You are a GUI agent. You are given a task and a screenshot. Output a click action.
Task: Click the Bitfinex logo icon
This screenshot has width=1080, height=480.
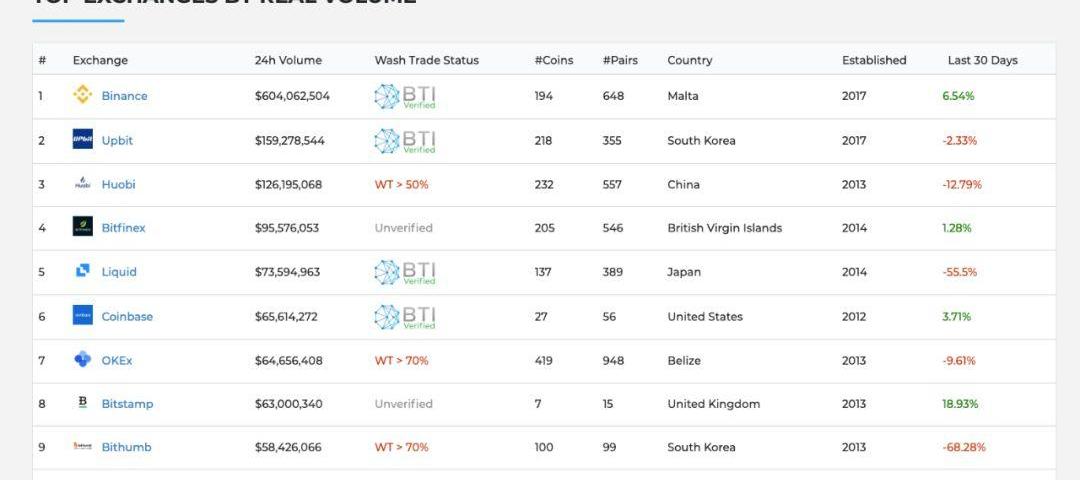click(x=83, y=227)
